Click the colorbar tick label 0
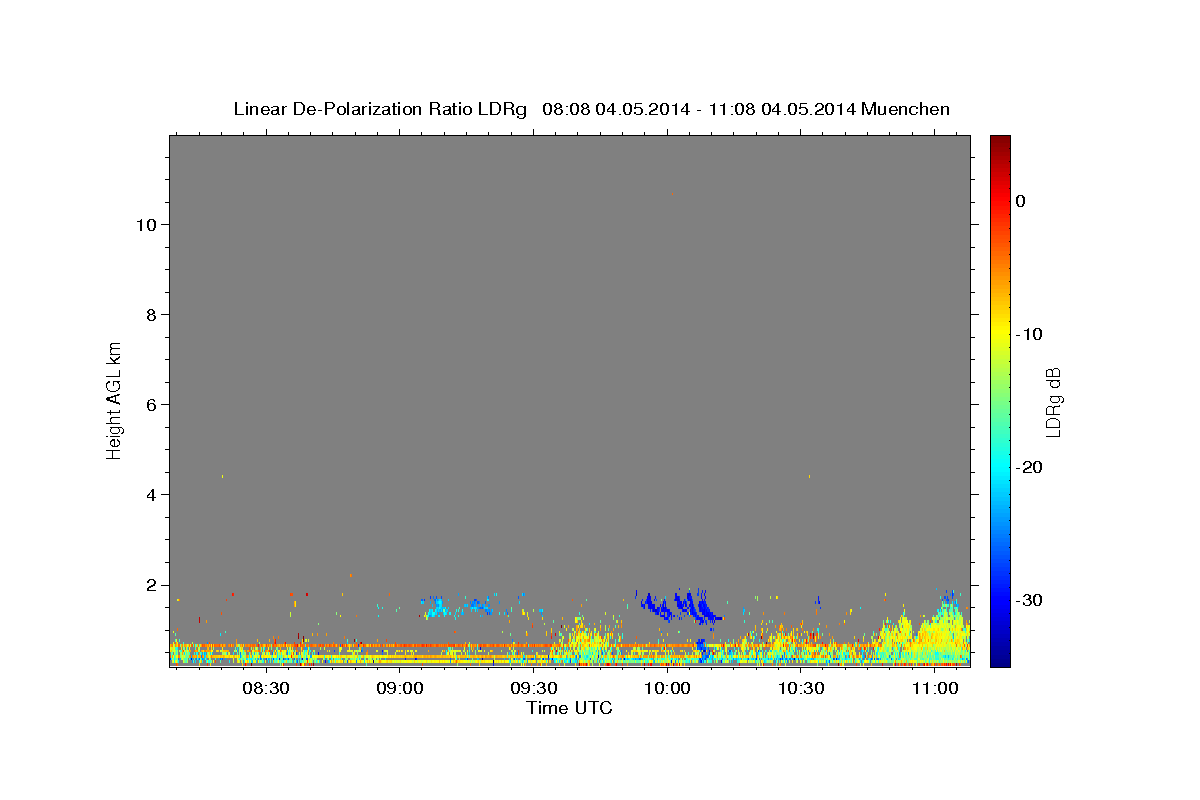 1021,201
